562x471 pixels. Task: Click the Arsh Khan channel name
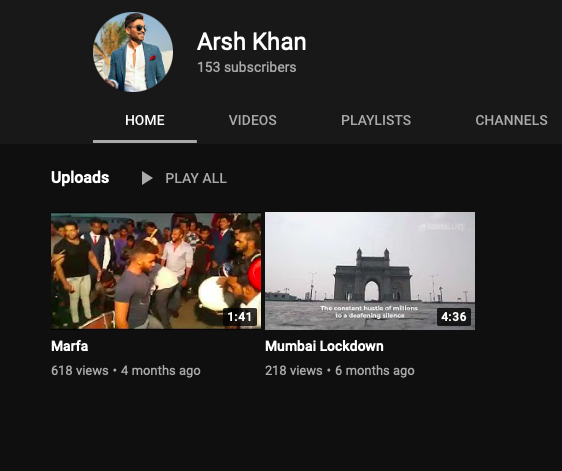click(x=252, y=42)
